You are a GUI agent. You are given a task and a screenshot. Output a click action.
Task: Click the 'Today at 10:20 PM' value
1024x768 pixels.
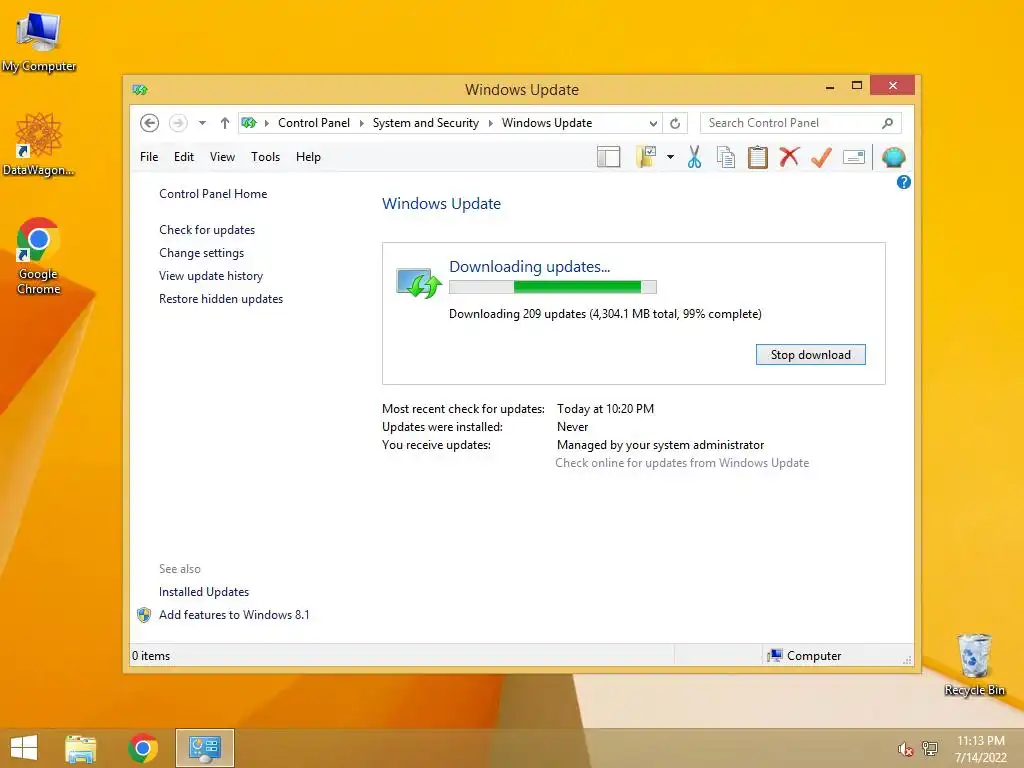tap(605, 409)
